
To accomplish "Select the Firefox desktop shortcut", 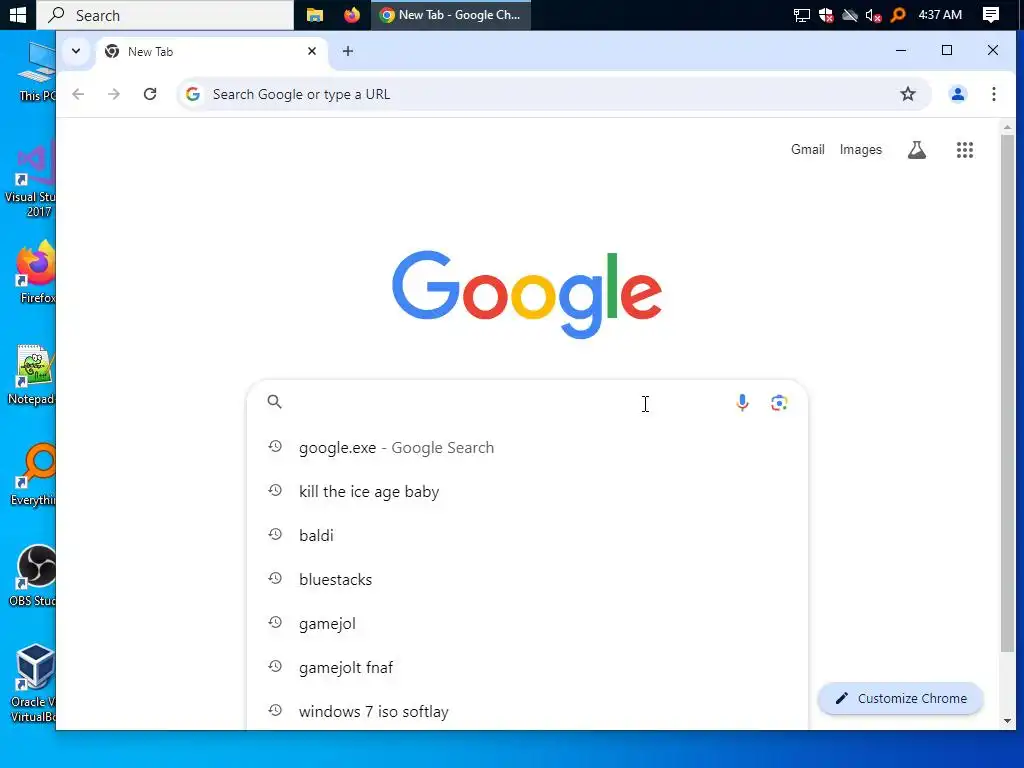I will click(x=35, y=272).
